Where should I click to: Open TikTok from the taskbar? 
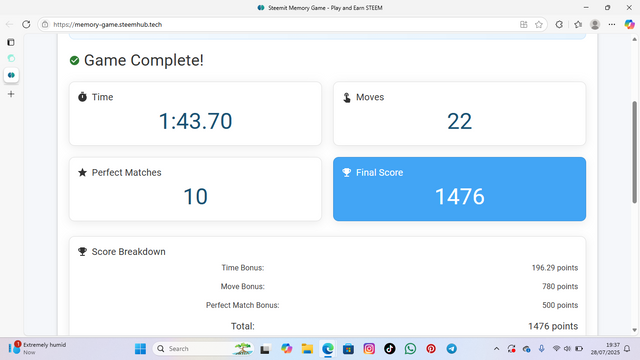[x=390, y=349]
